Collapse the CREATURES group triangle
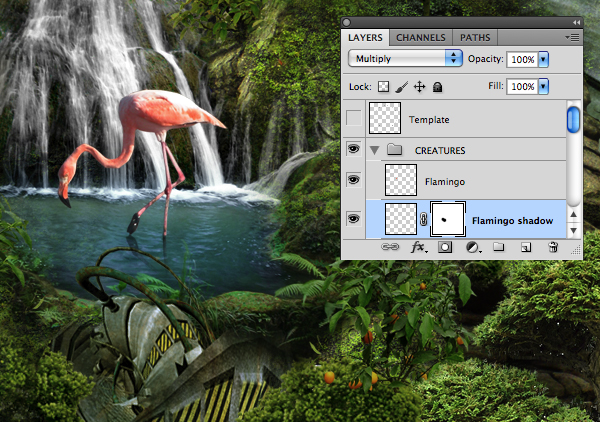This screenshot has width=600, height=422. 375,150
